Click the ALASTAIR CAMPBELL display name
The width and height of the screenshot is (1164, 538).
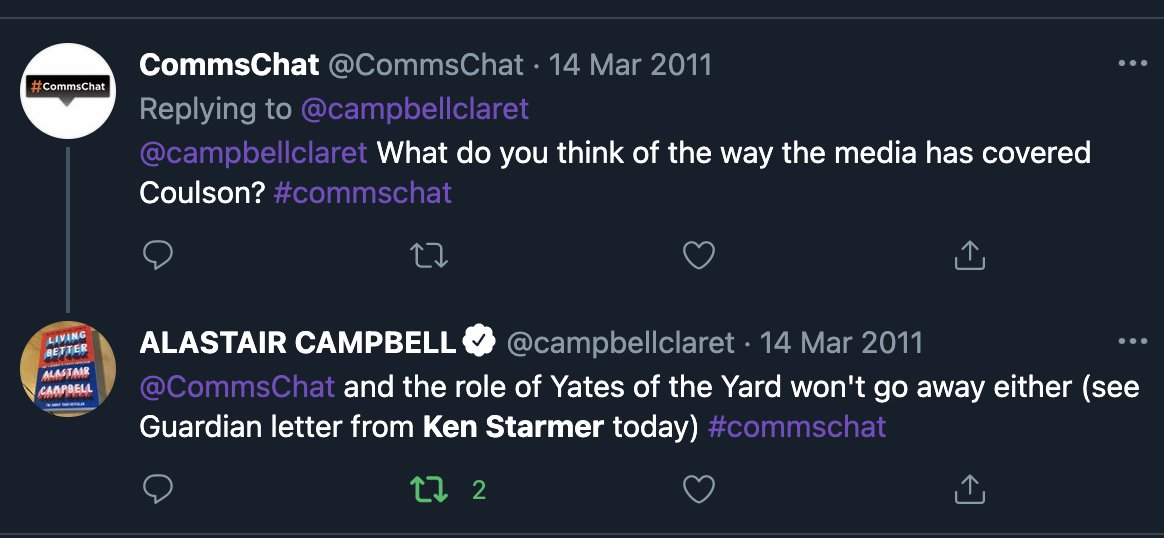point(298,343)
